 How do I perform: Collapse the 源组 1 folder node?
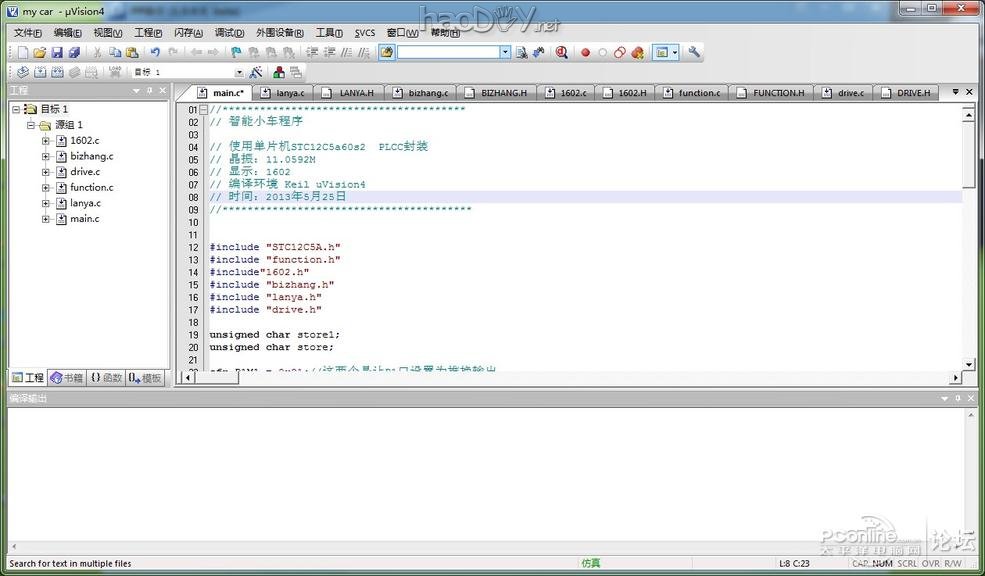coord(31,125)
